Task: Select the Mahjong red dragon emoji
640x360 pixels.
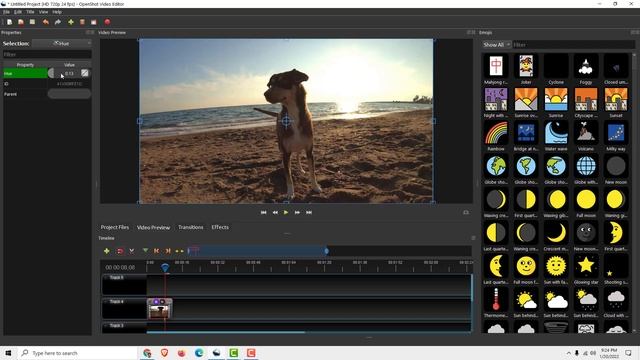Action: point(496,66)
